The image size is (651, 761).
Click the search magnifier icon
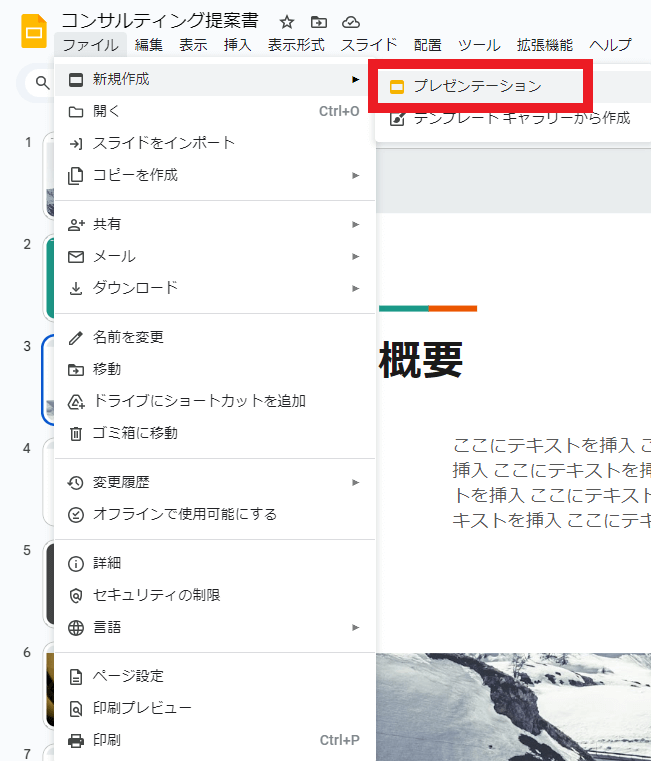point(42,83)
